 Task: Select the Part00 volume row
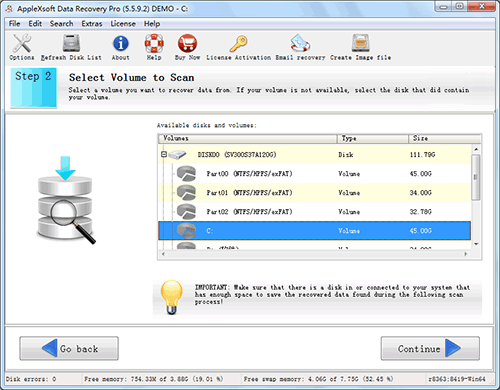coord(314,174)
